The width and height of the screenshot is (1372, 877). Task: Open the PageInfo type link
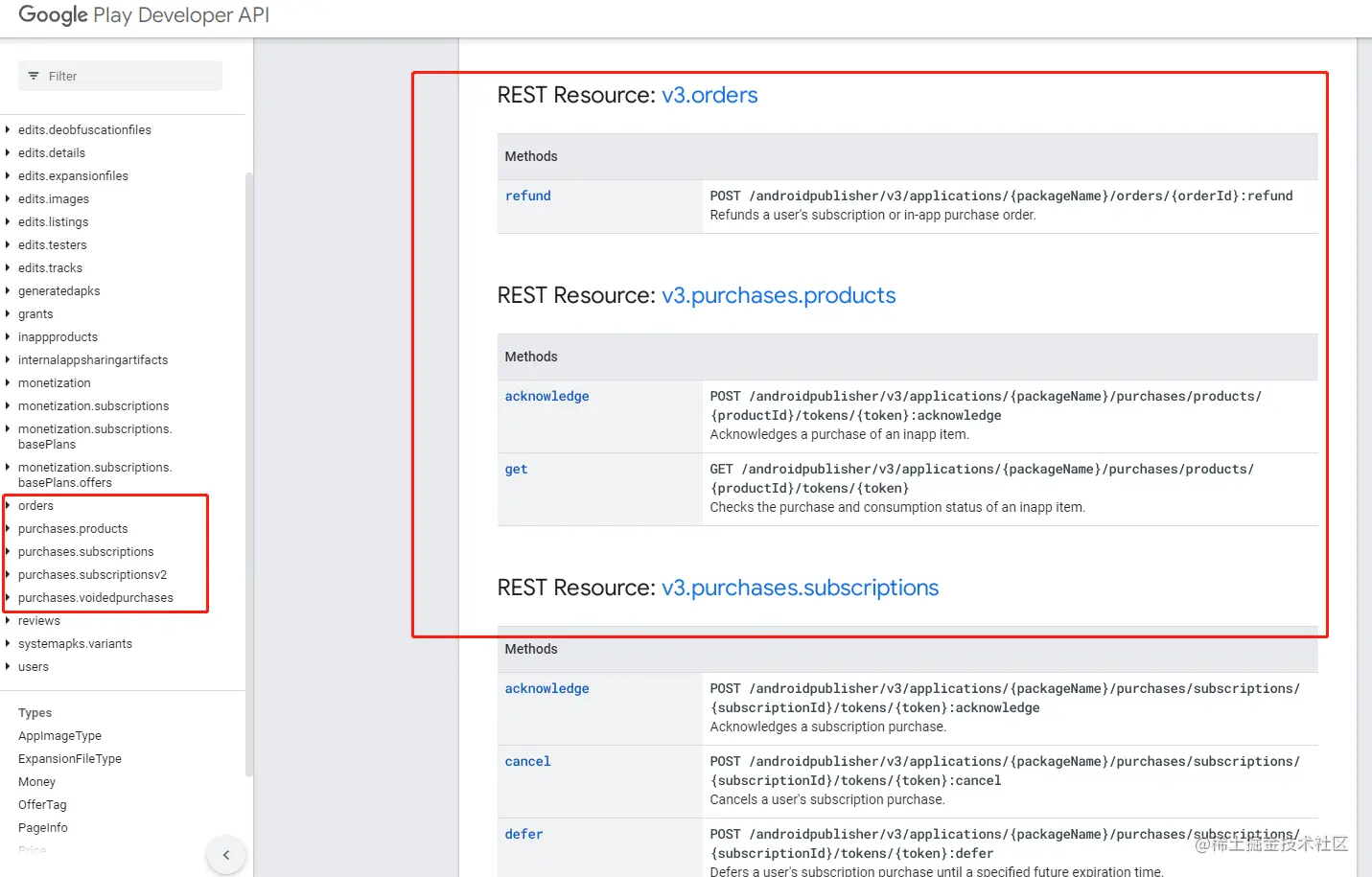(43, 827)
